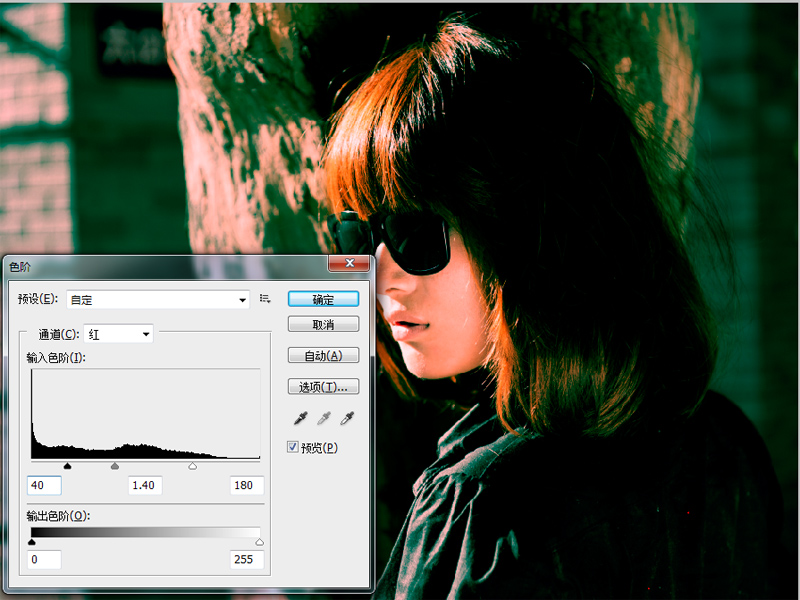Viewport: 800px width, 600px height.
Task: Click the 取消 (Cancel) button
Action: pyautogui.click(x=323, y=325)
